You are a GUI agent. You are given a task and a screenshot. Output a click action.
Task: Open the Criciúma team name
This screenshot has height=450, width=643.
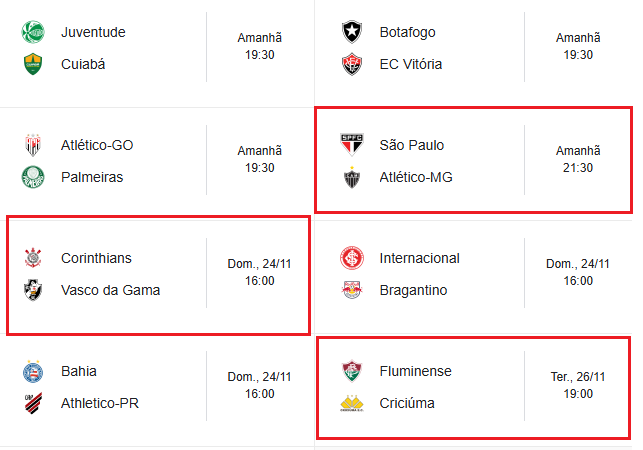(407, 403)
